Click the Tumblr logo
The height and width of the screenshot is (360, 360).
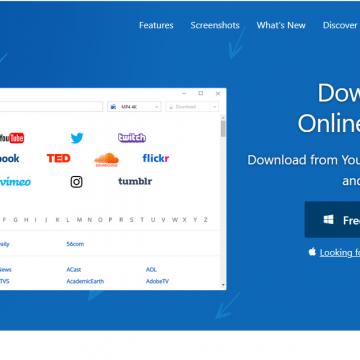point(135,181)
